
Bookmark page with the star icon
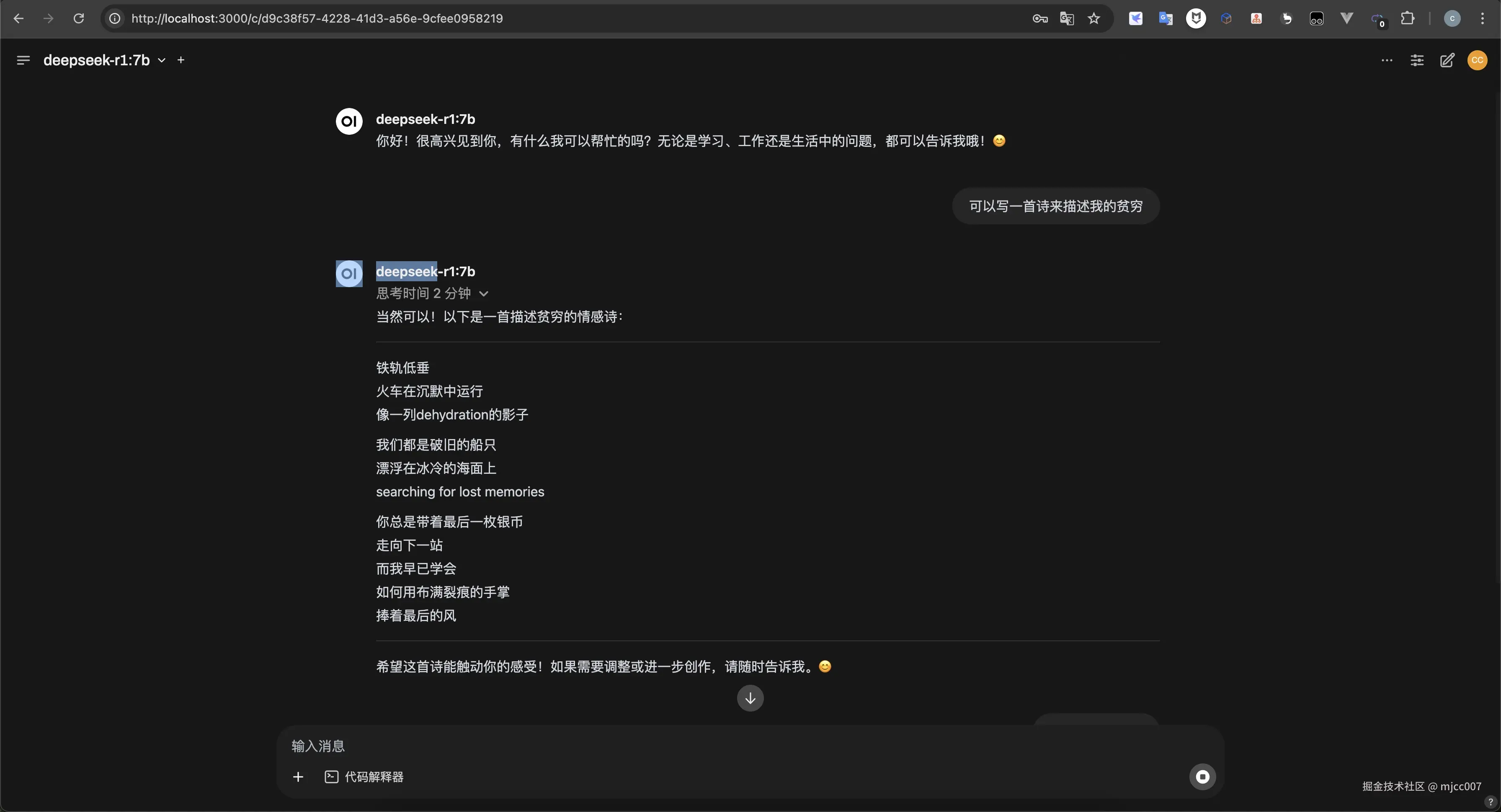point(1094,19)
